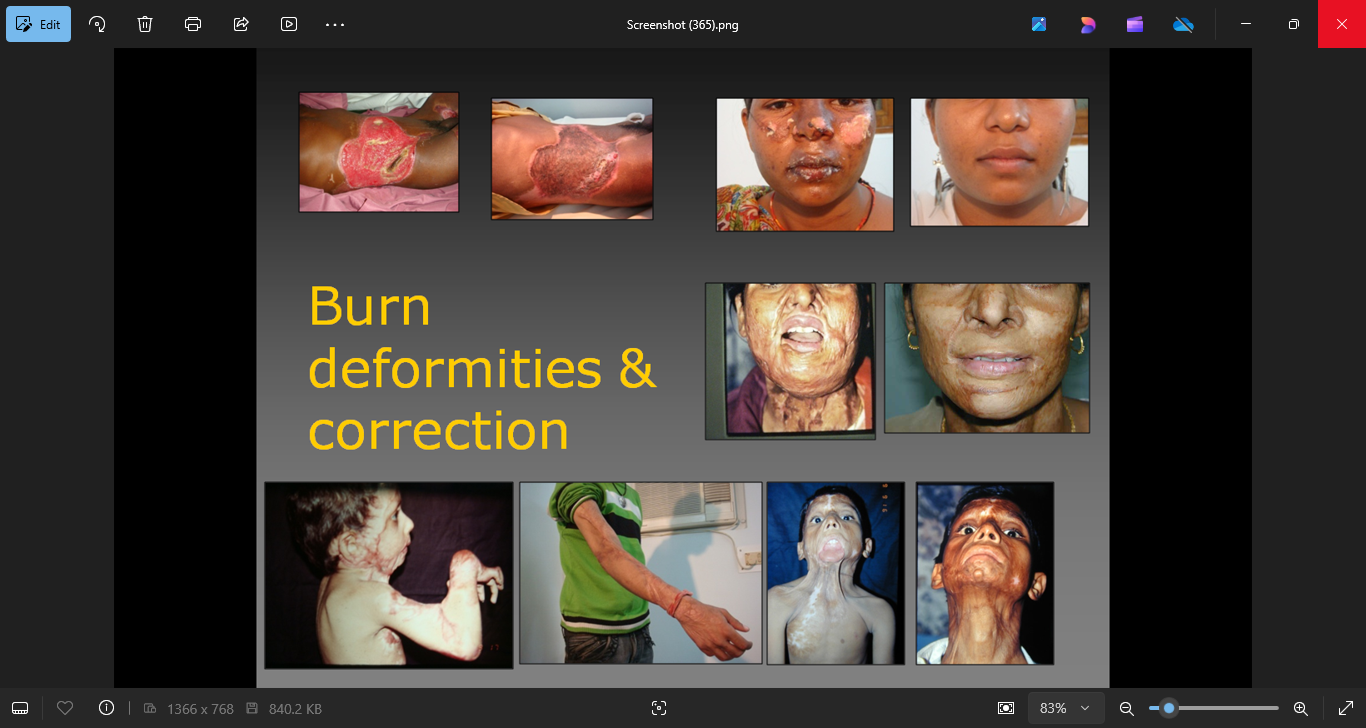The image size is (1366, 728).
Task: Rotate the image with the rotate icon
Action: 97,24
